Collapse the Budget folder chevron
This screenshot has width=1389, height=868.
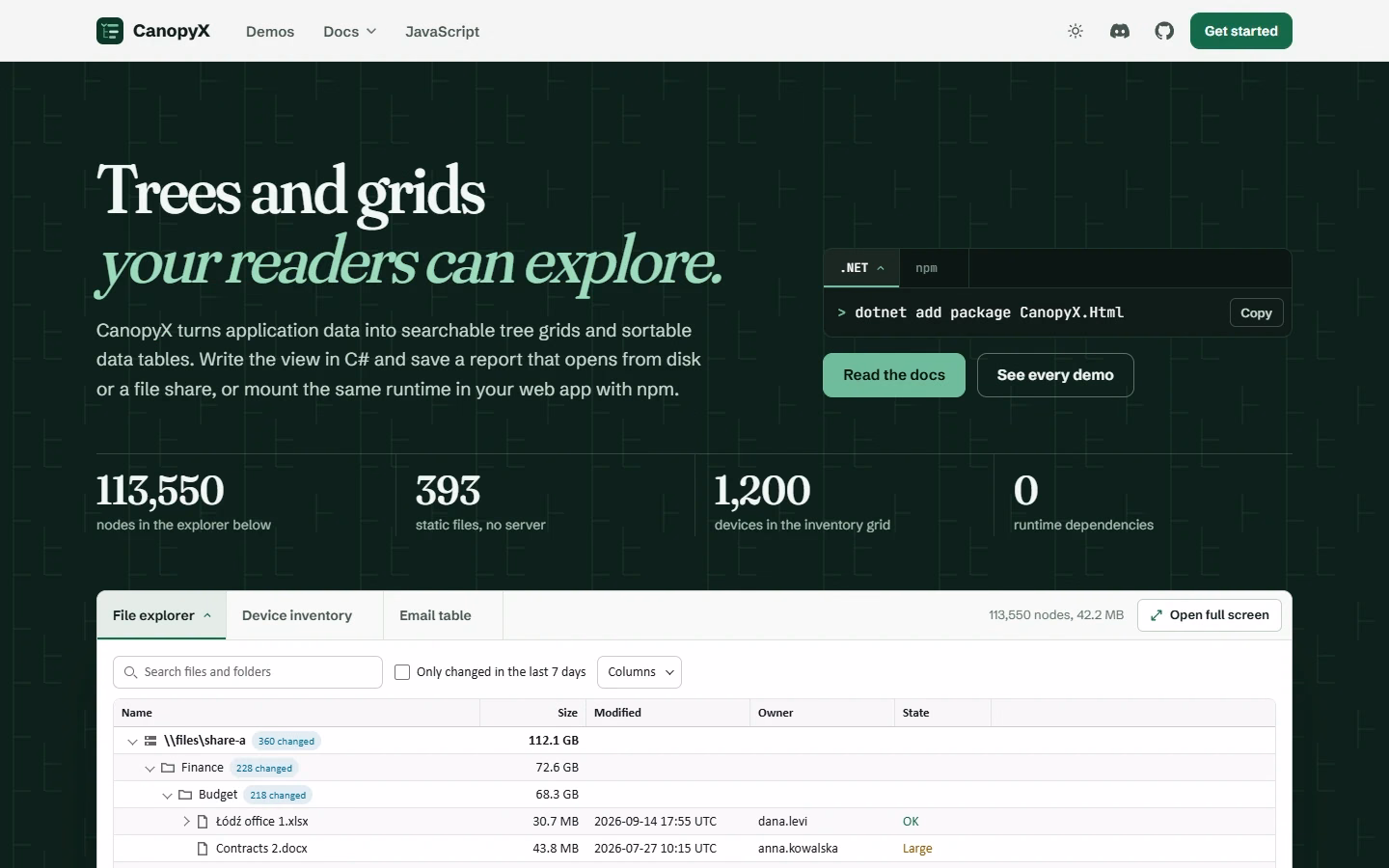point(167,795)
